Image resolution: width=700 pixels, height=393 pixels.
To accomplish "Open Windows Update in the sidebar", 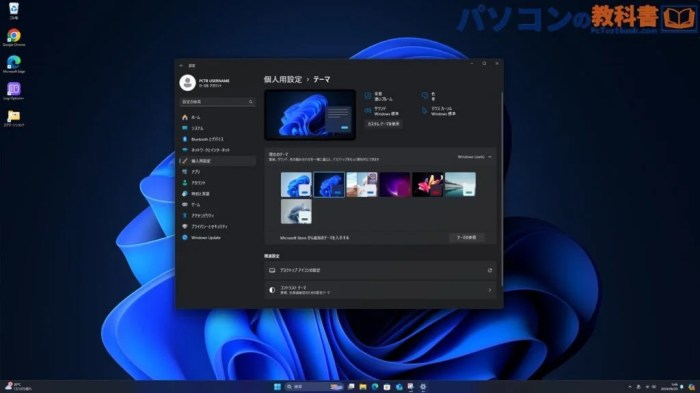I will pos(217,238).
